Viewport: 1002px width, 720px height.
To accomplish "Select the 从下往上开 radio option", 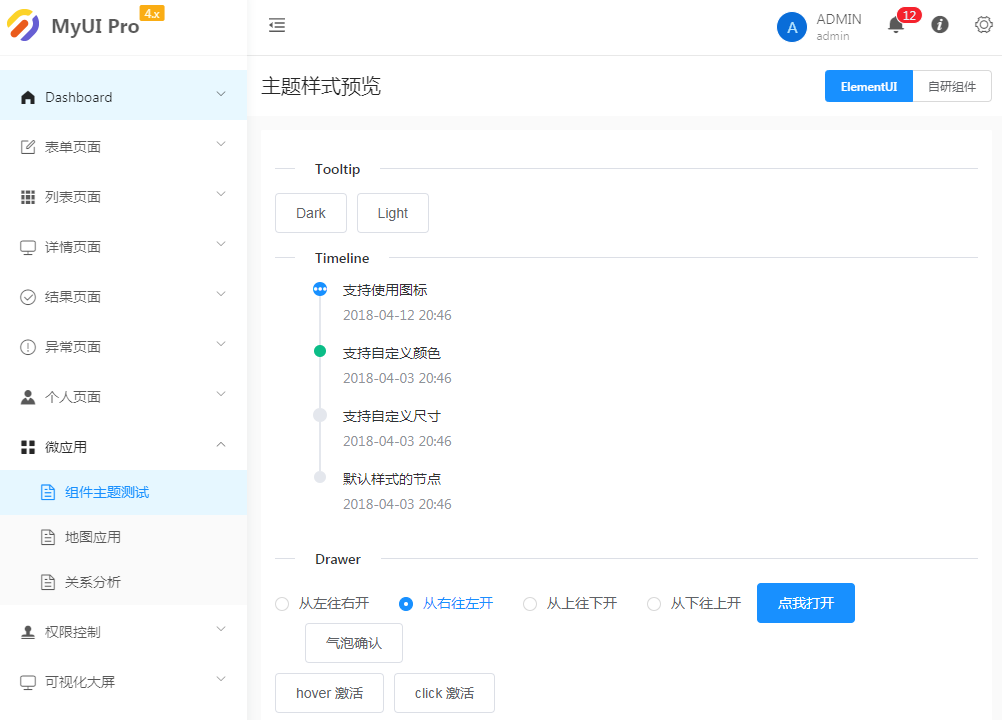I will (x=654, y=603).
